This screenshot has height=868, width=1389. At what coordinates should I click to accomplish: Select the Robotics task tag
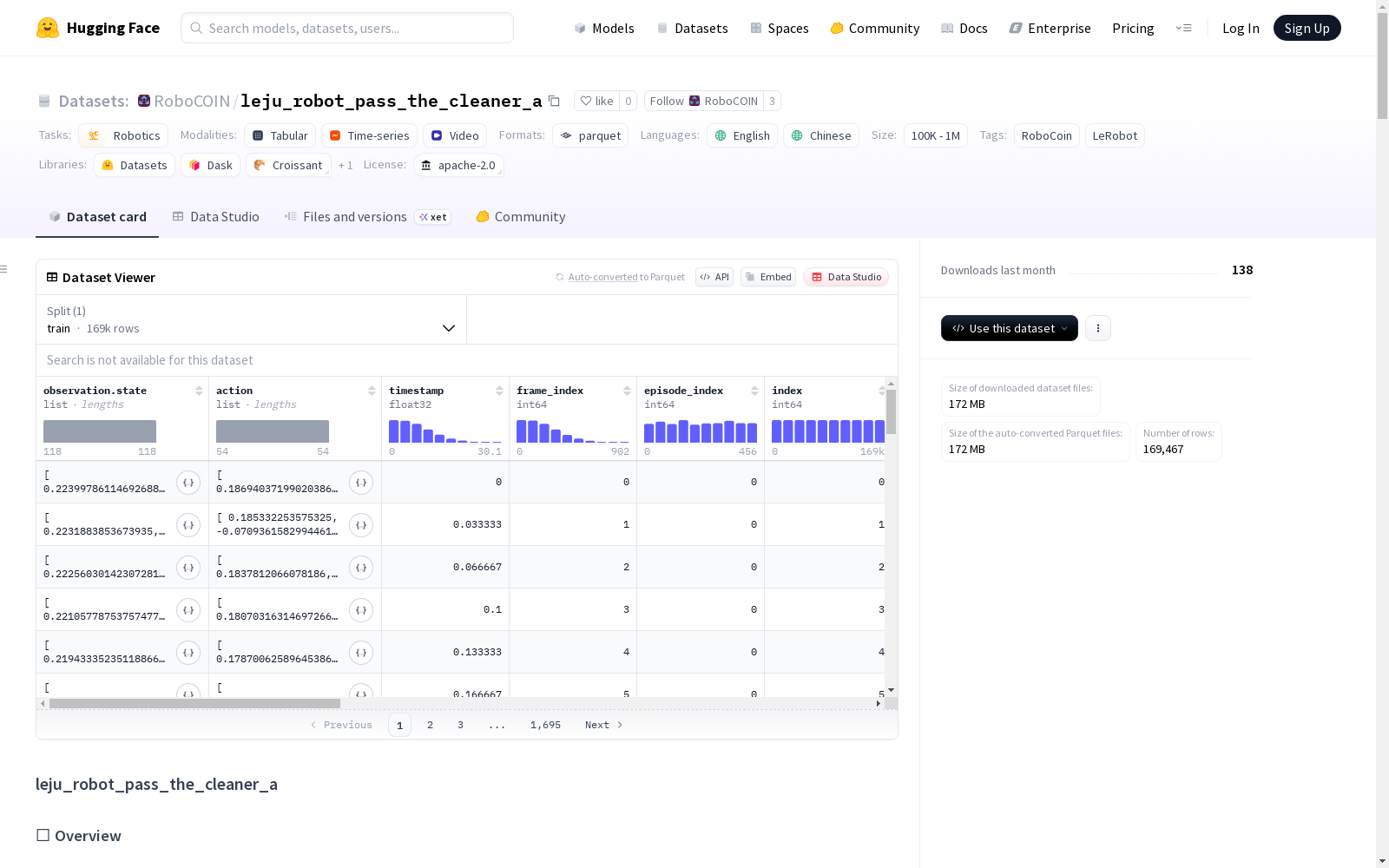coord(124,135)
